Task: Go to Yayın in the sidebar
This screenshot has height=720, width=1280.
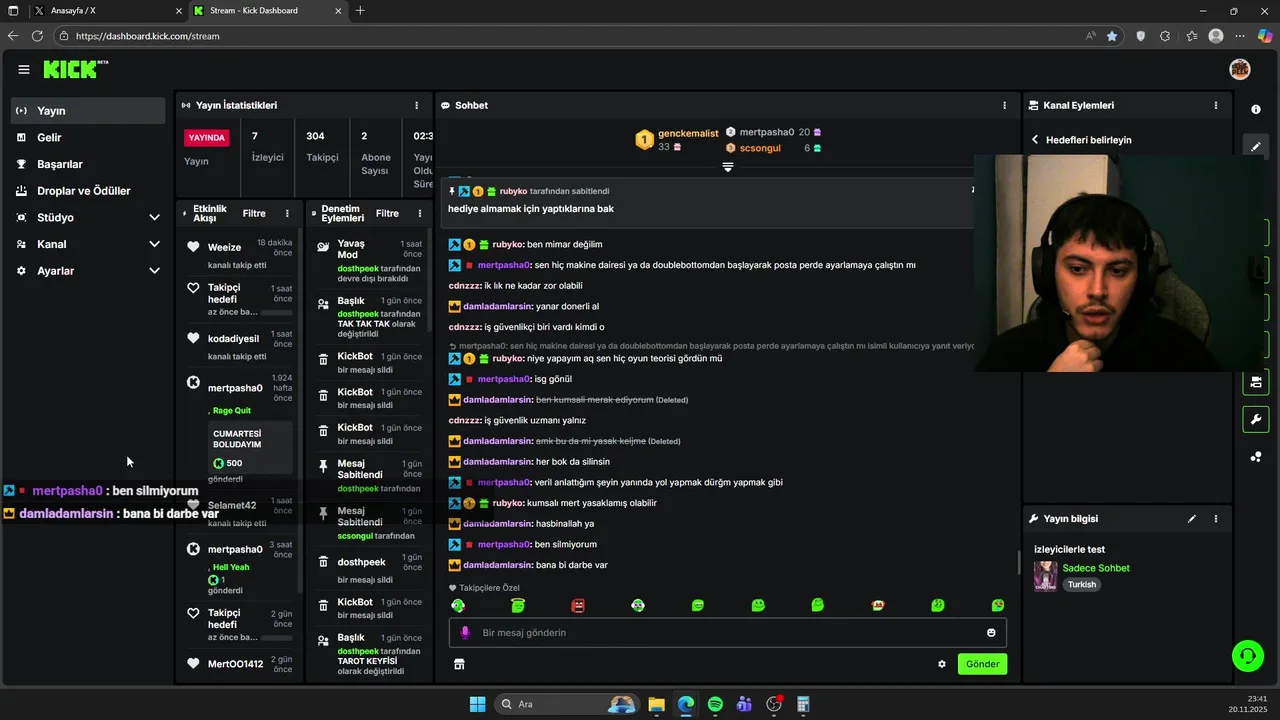Action: 88,111
